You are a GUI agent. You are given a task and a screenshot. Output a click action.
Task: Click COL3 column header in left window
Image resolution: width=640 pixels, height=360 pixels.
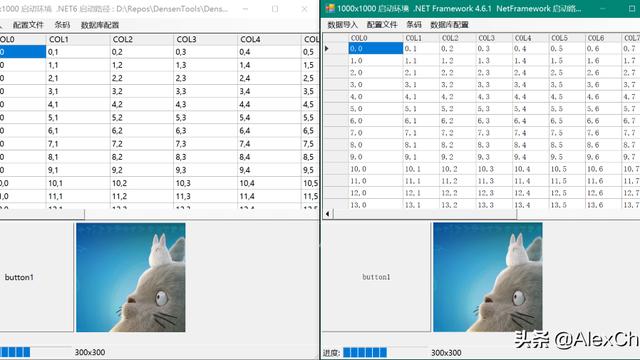[206, 39]
